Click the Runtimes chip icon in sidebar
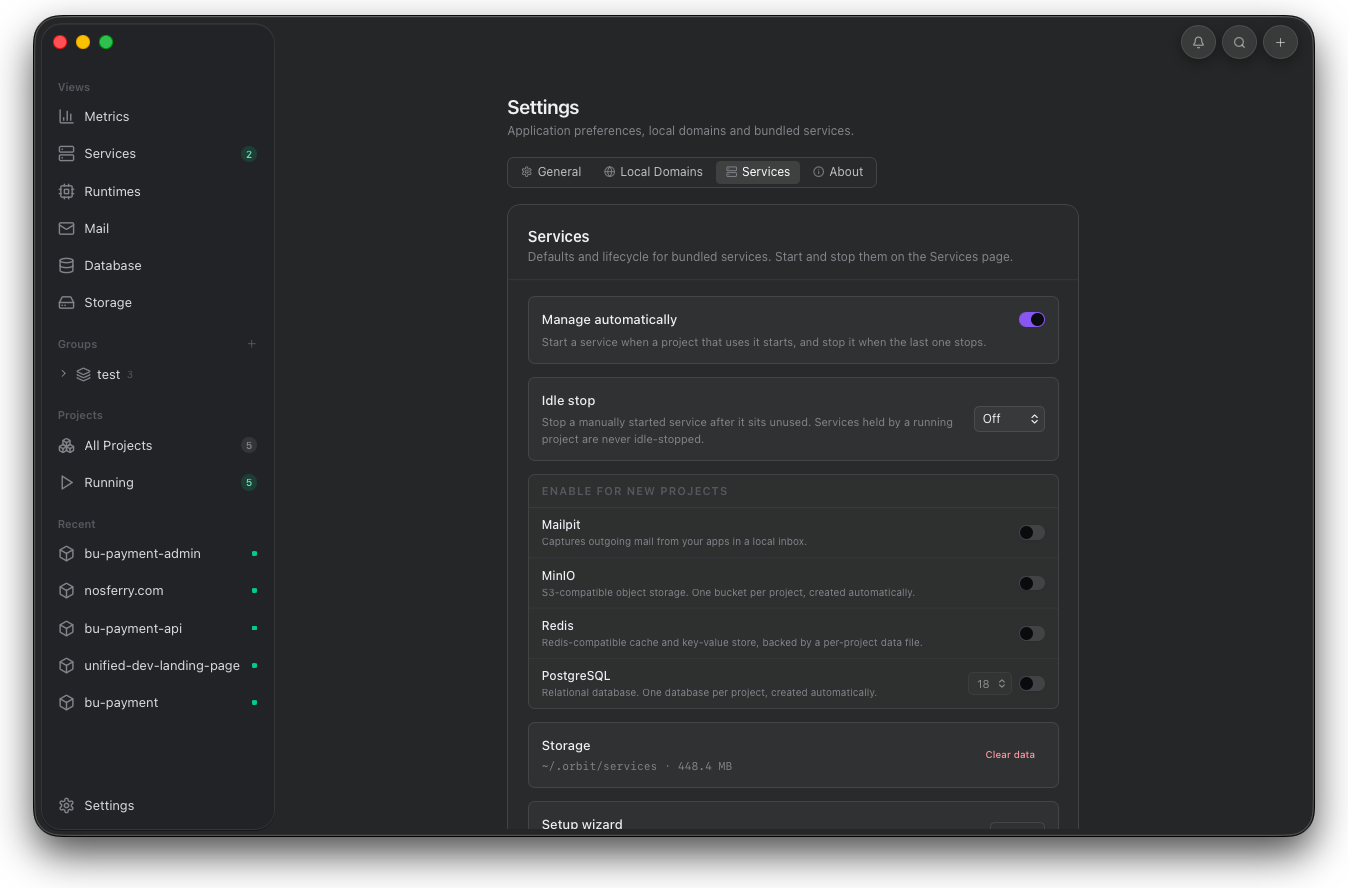This screenshot has width=1348, height=888. click(66, 191)
